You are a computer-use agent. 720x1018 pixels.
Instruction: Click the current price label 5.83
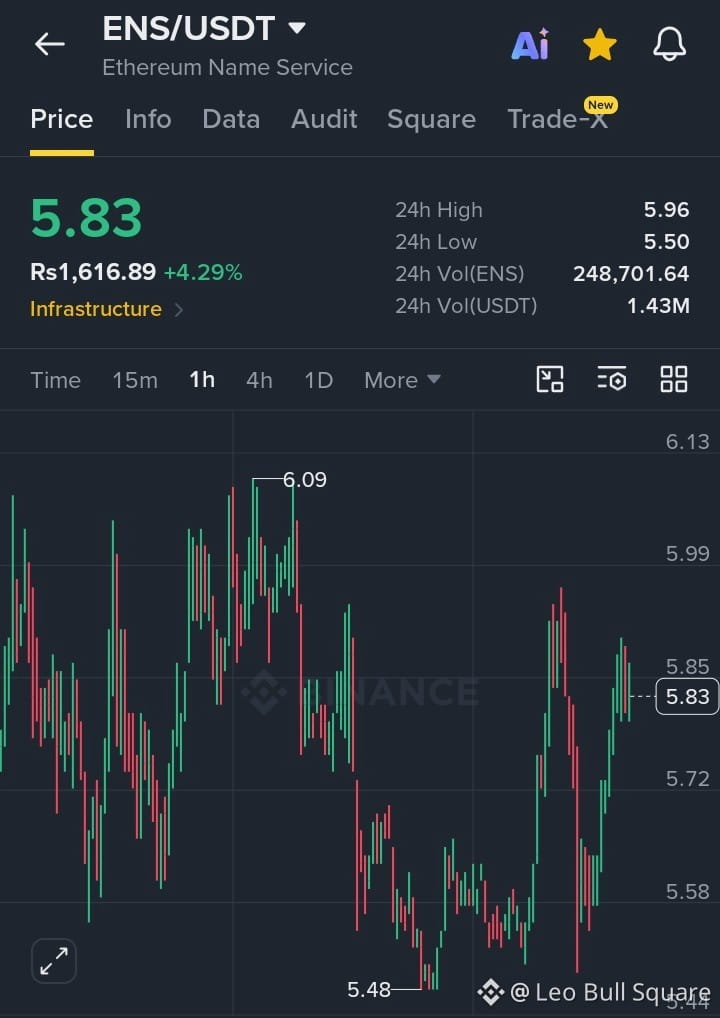[687, 697]
